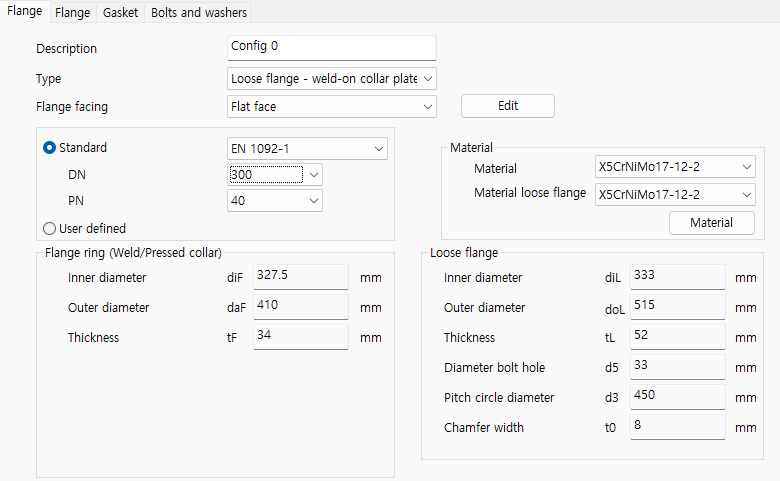Expand the Flange facing dropdown
780x481 pixels.
coord(332,106)
